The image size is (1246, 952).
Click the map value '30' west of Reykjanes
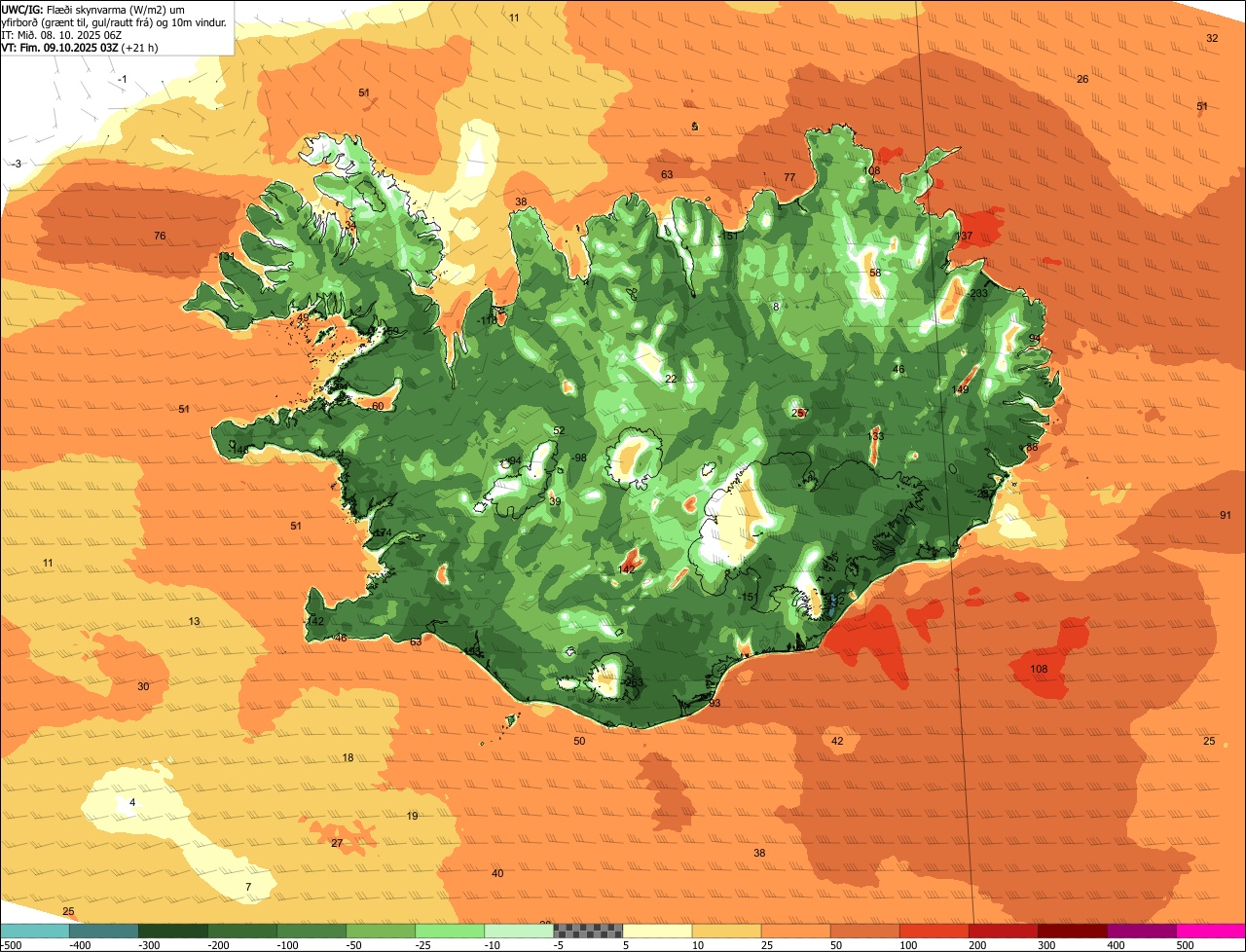point(143,687)
